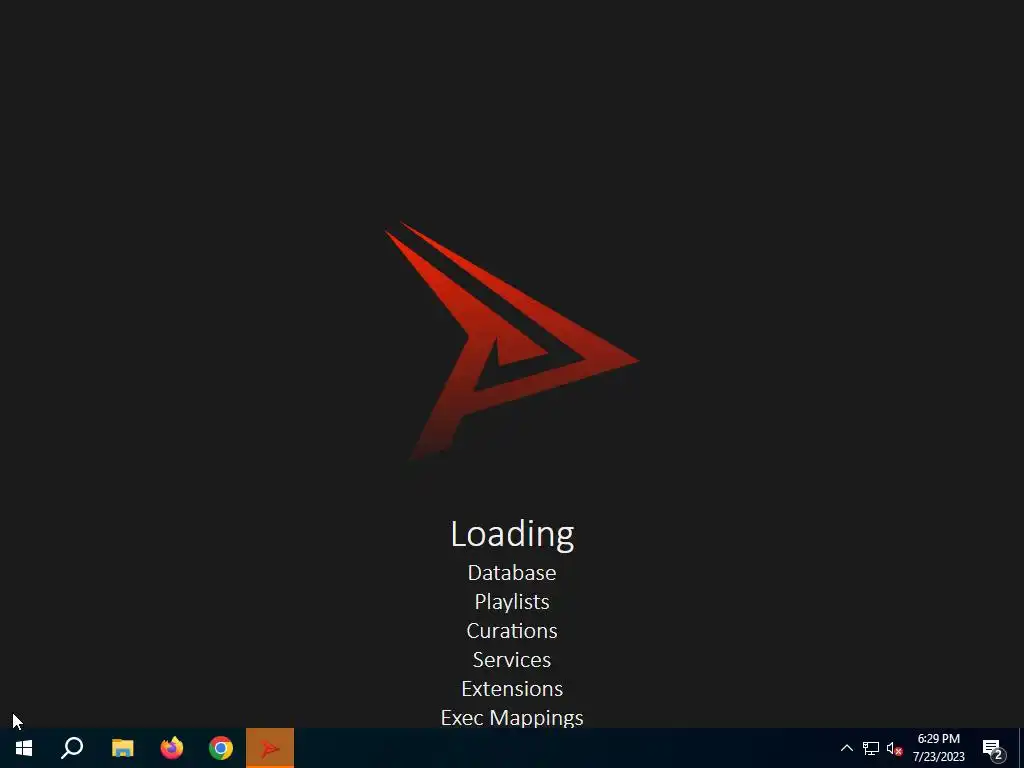This screenshot has height=768, width=1024.
Task: Click the "Curations" loading entry
Action: 512,631
